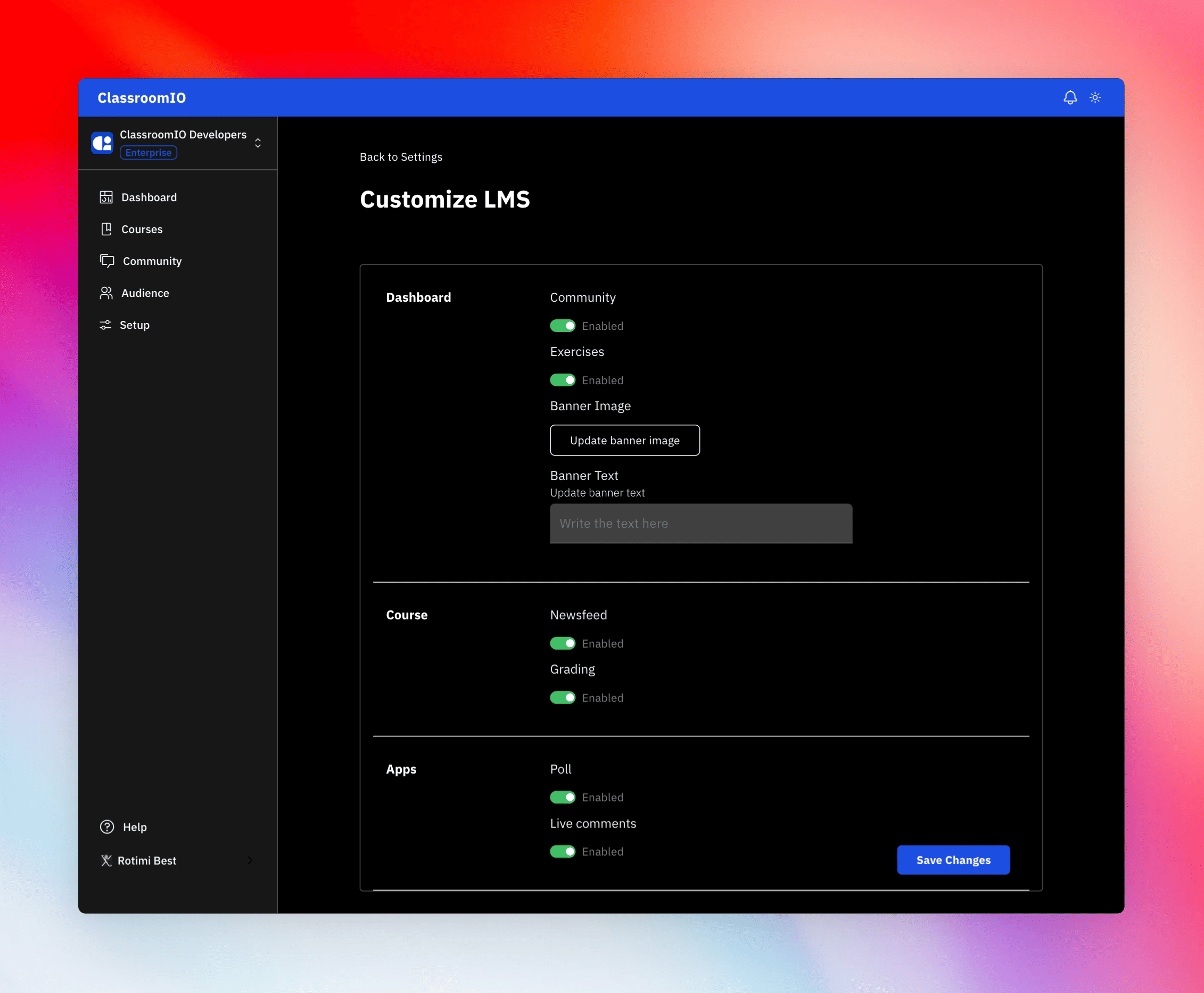The height and width of the screenshot is (993, 1204).
Task: Click Save Changes button
Action: coord(953,859)
